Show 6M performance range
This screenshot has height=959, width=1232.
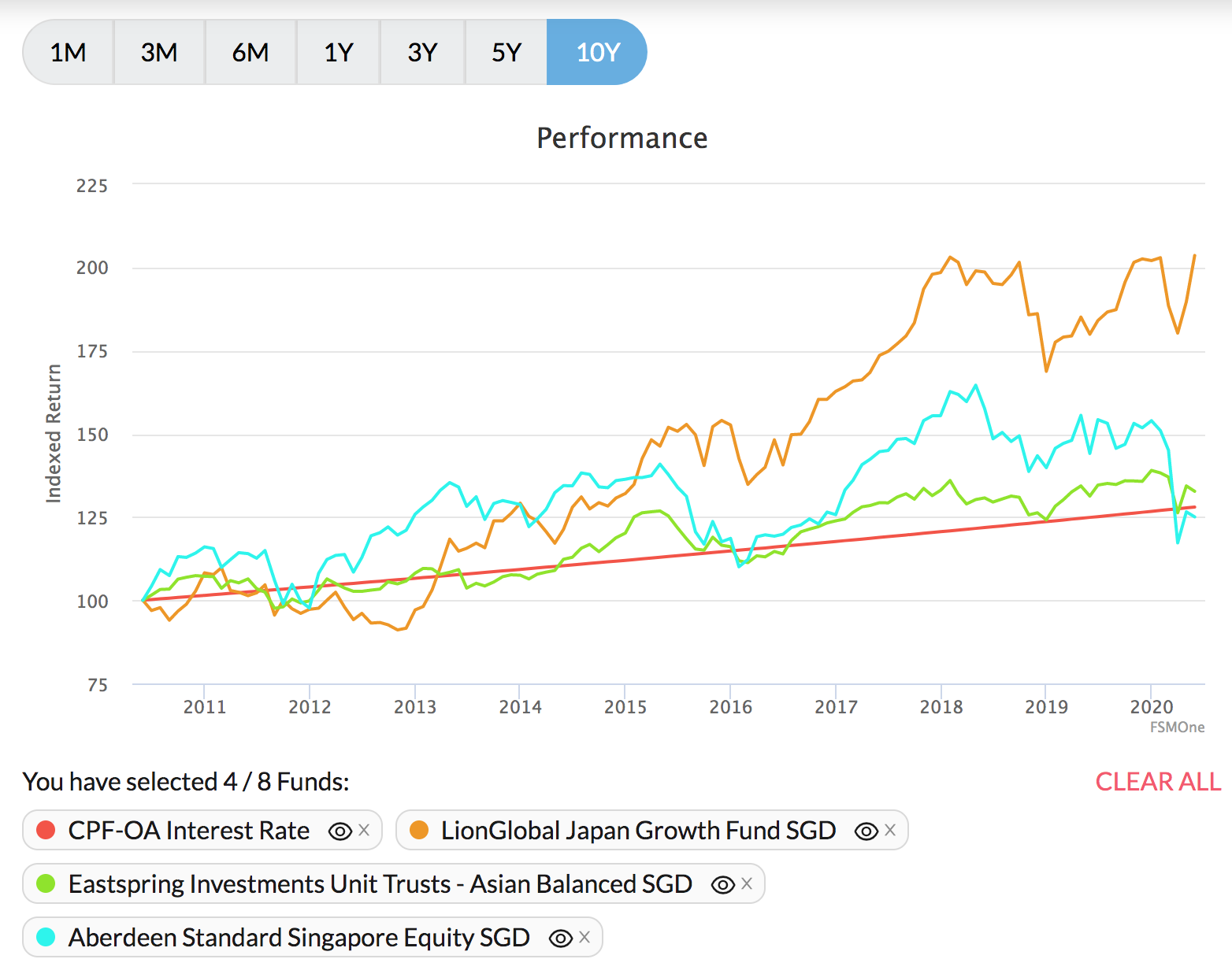point(250,52)
